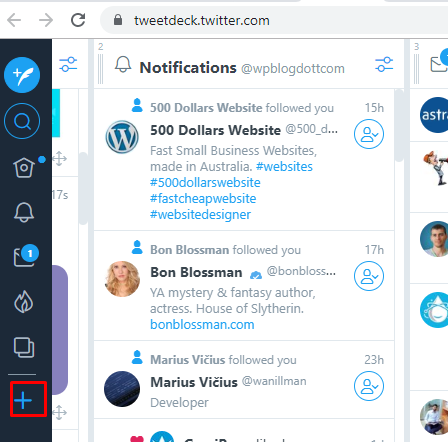Open 500 Dollars Website WordPress avatar

click(x=122, y=137)
